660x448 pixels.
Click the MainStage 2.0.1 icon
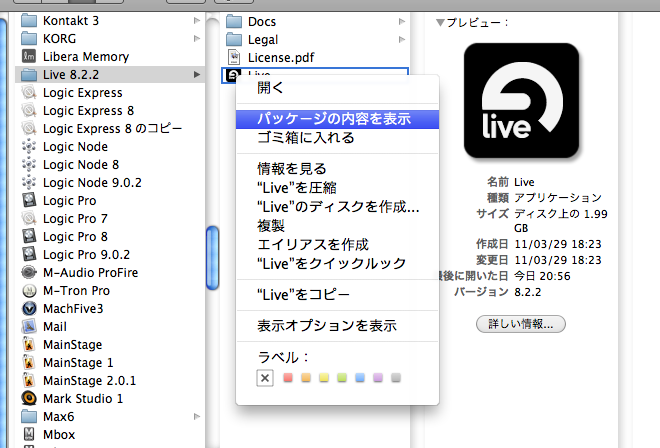pyautogui.click(x=29, y=380)
